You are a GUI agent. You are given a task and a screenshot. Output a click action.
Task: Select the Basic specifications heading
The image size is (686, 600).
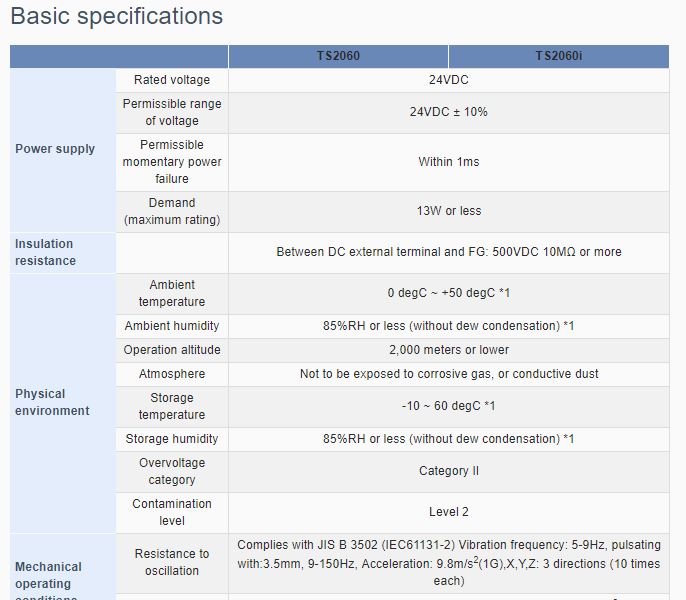pos(117,16)
